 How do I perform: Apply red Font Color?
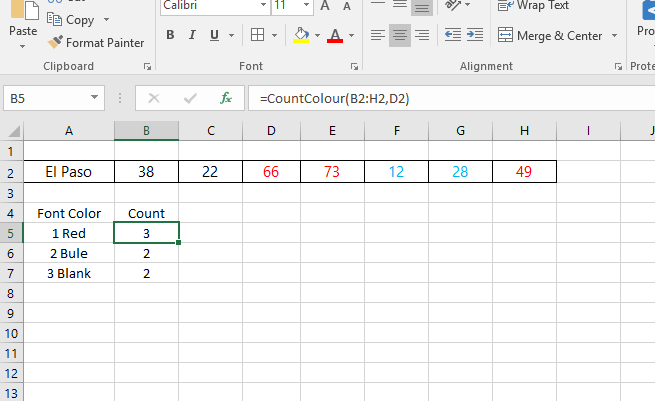tap(335, 35)
